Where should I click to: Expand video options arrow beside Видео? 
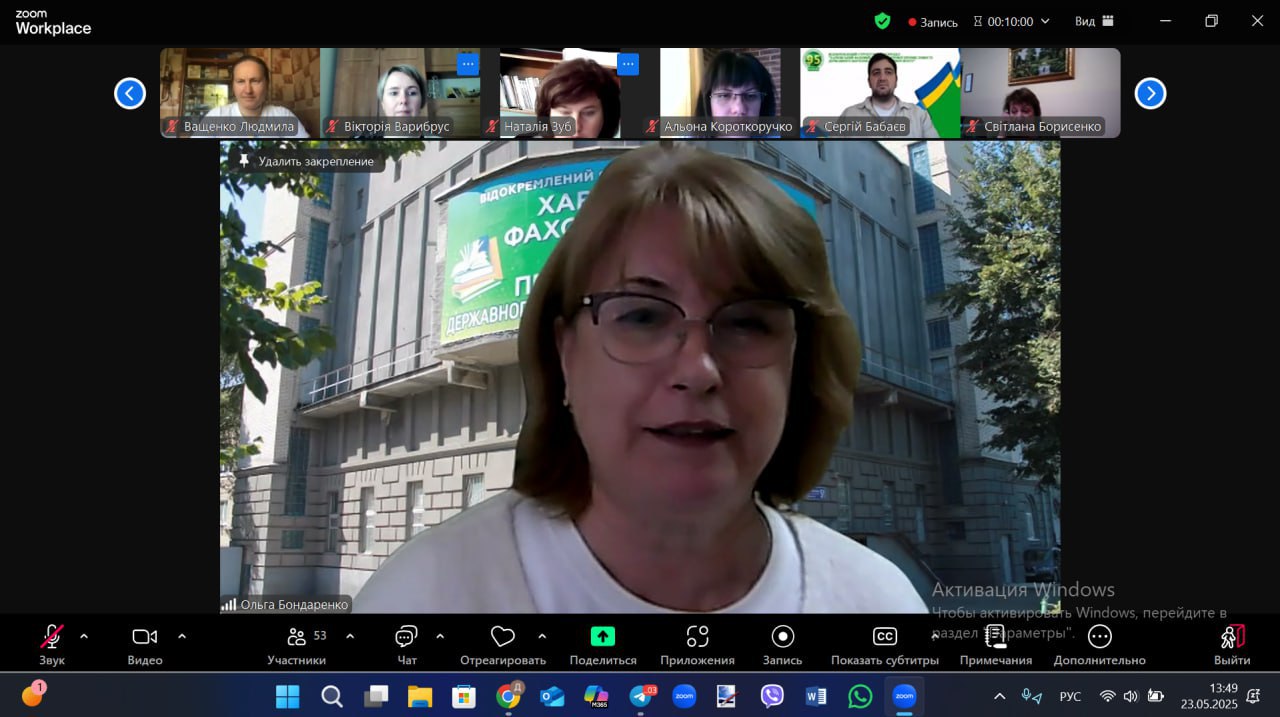pyautogui.click(x=182, y=636)
